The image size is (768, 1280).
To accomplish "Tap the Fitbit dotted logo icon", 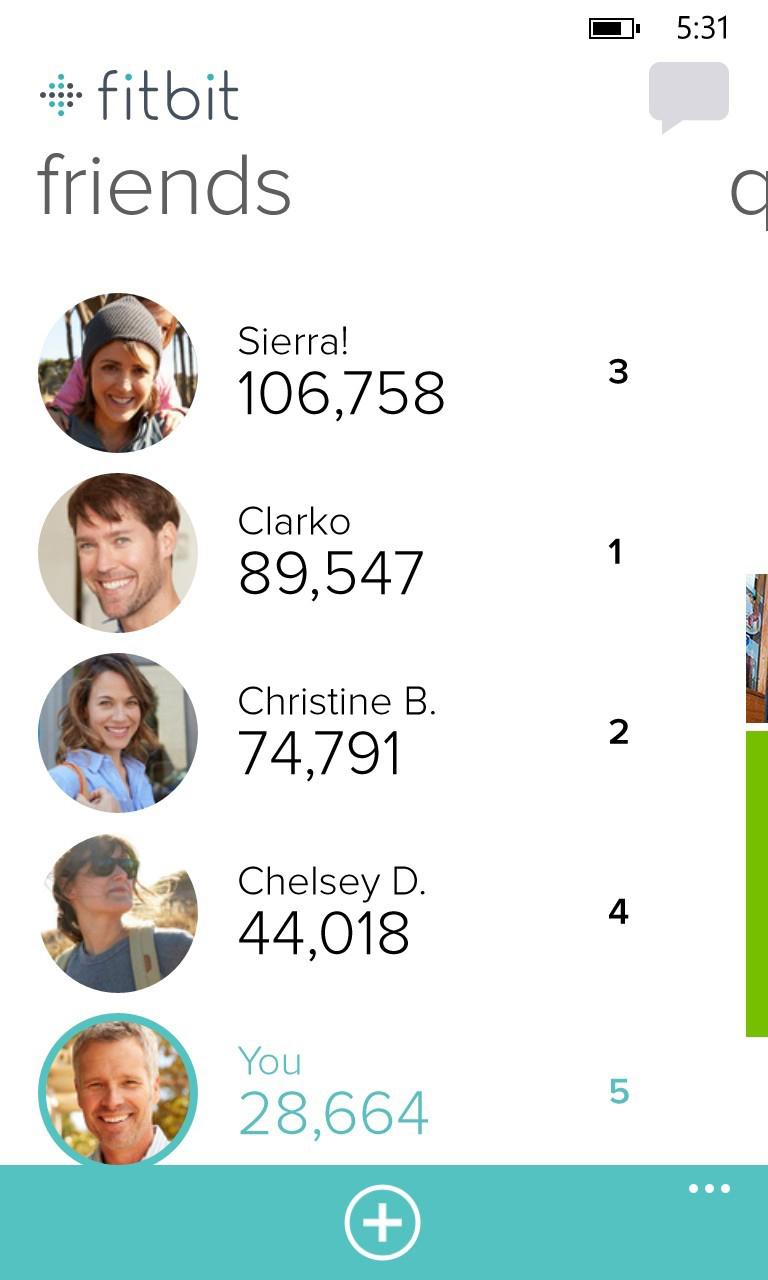I will (61, 95).
